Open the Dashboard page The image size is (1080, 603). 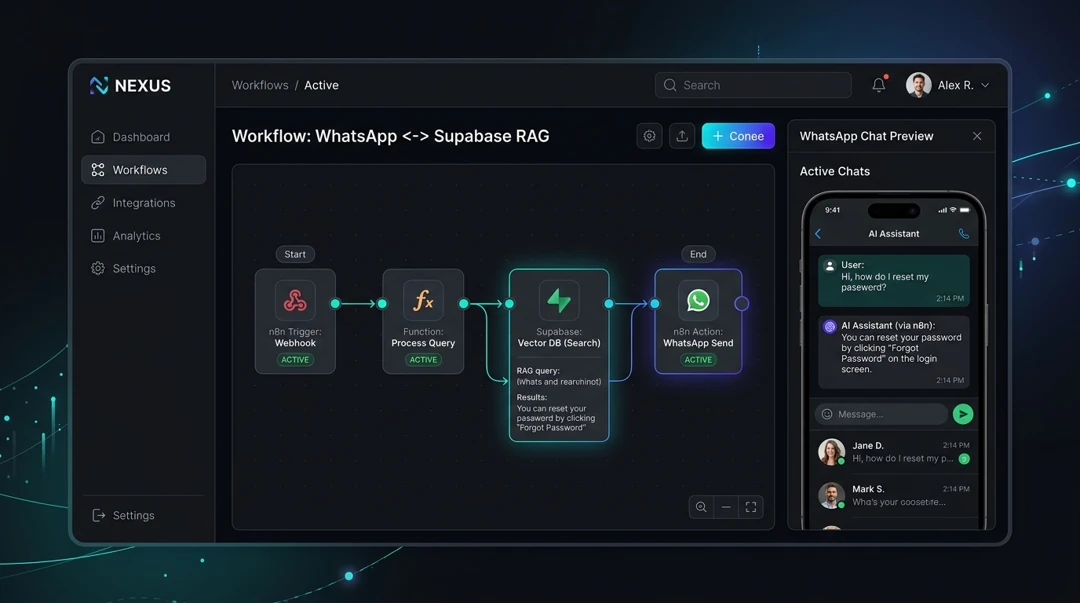(x=143, y=137)
